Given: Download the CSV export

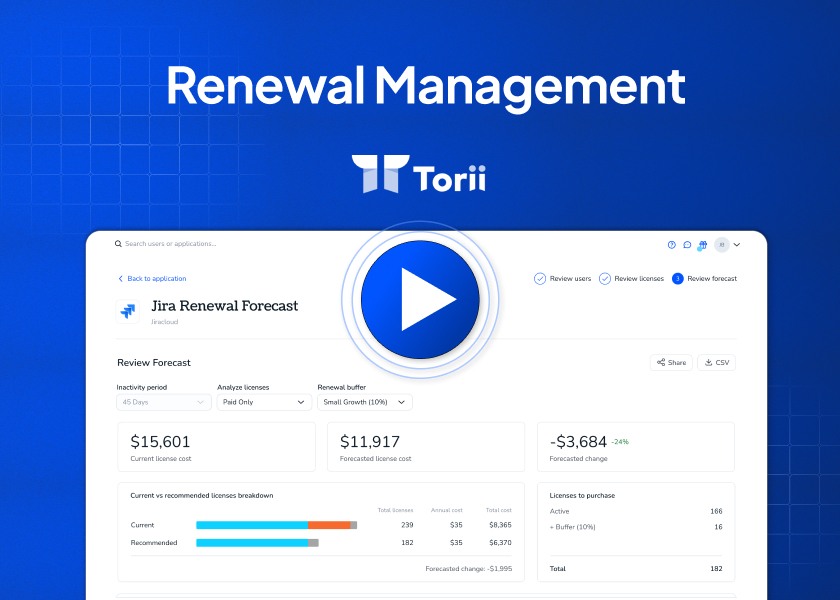Looking at the screenshot, I should click(716, 363).
